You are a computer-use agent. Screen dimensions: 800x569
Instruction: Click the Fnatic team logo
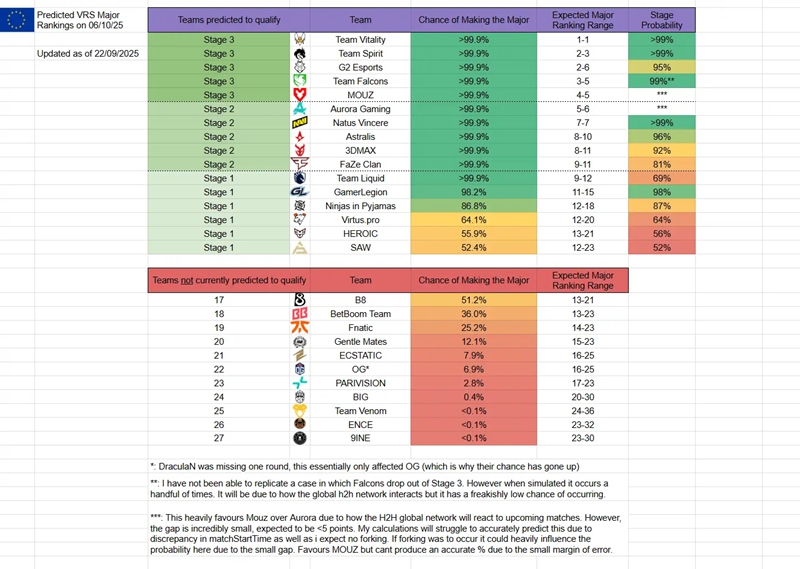[299, 327]
